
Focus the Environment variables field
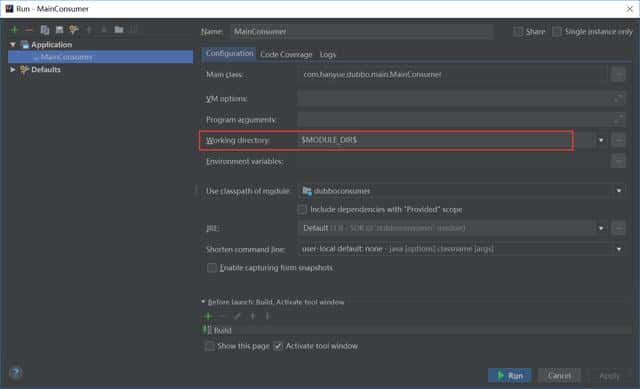pos(453,161)
